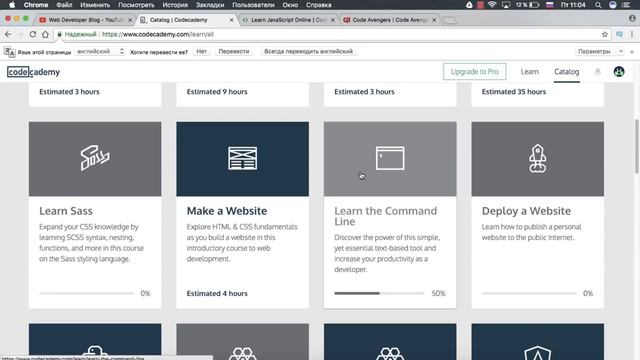Open the Notification Center icon
Viewport: 640px width, 360px height.
(627, 5)
